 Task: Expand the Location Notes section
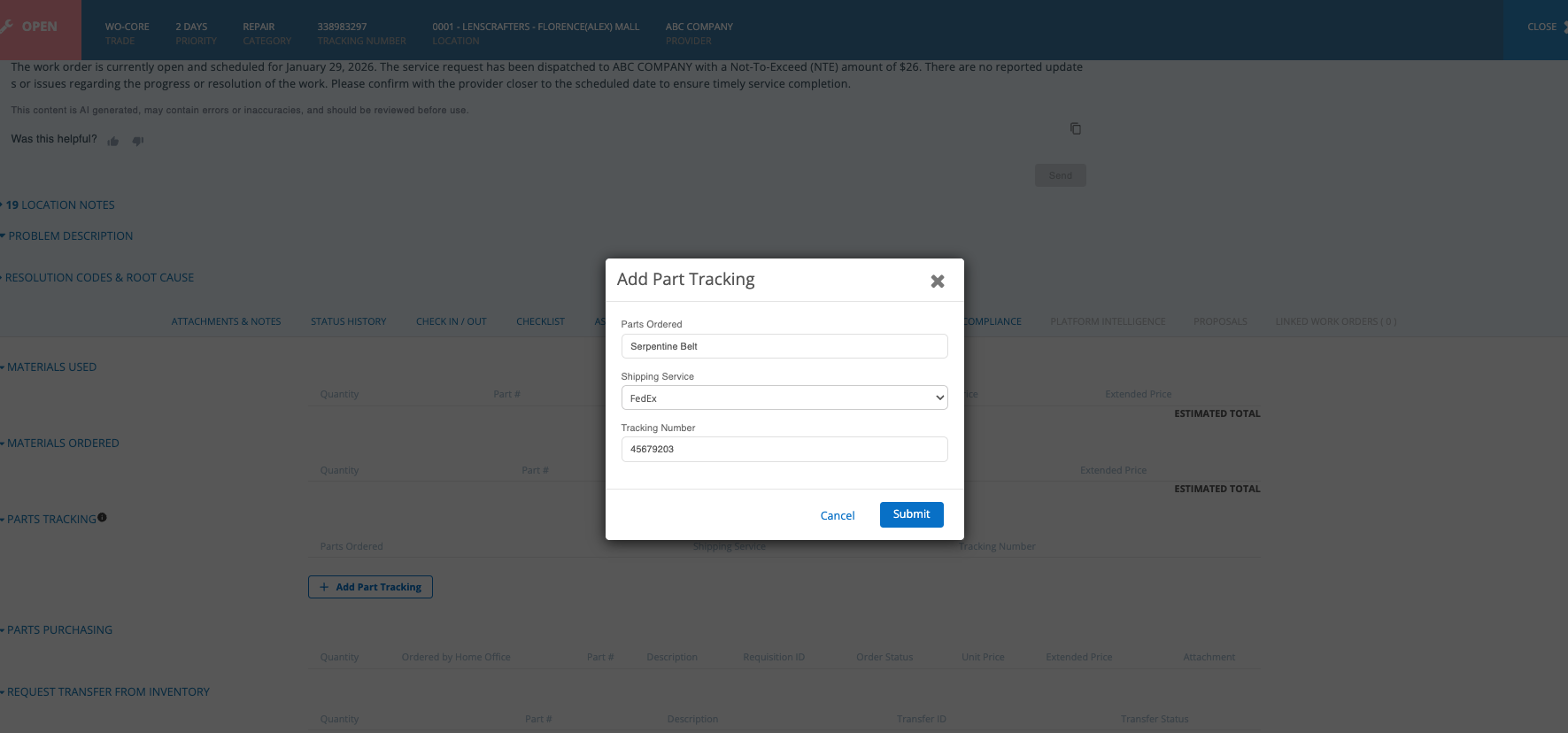pyautogui.click(x=60, y=205)
